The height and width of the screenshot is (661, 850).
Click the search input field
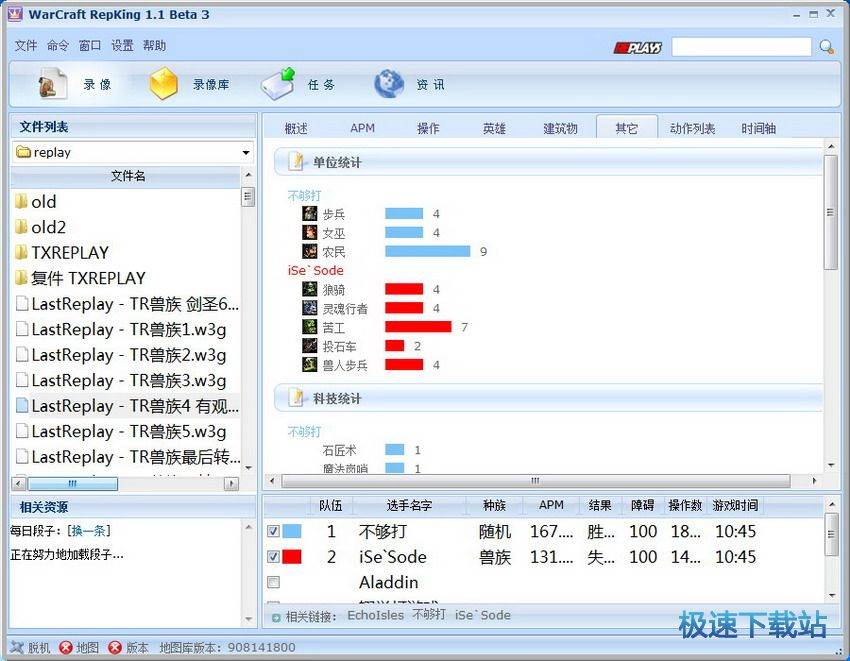[x=741, y=47]
